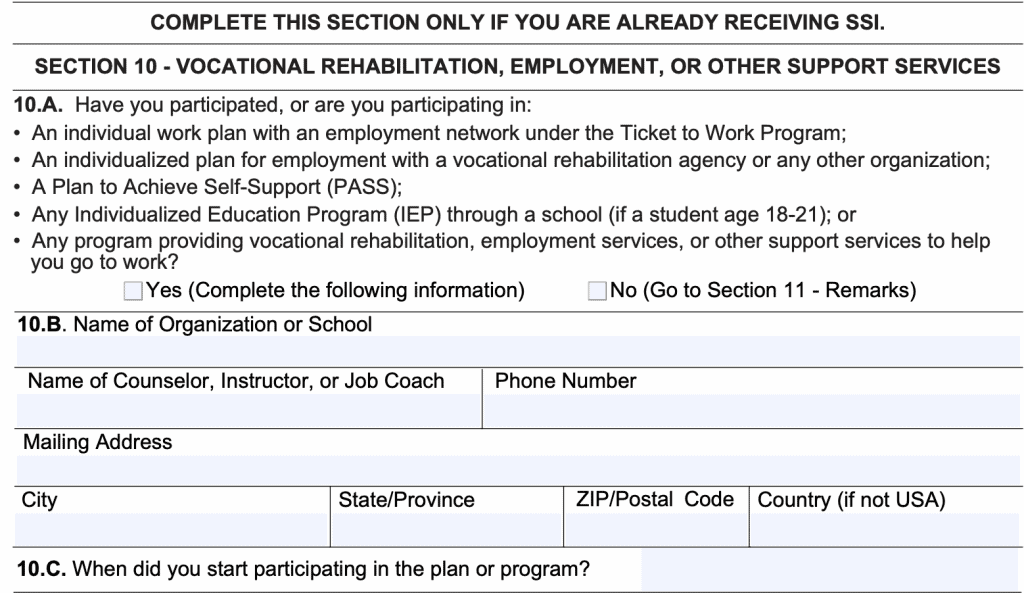
Task: Click the 10.C program start date field
Action: tap(830, 573)
